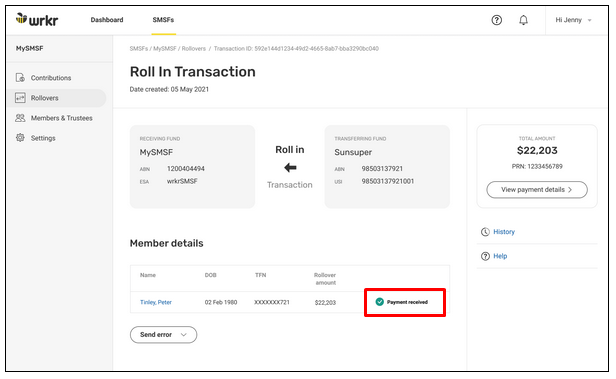616x379 pixels.
Task: Open the Send error dropdown
Action: 163,335
